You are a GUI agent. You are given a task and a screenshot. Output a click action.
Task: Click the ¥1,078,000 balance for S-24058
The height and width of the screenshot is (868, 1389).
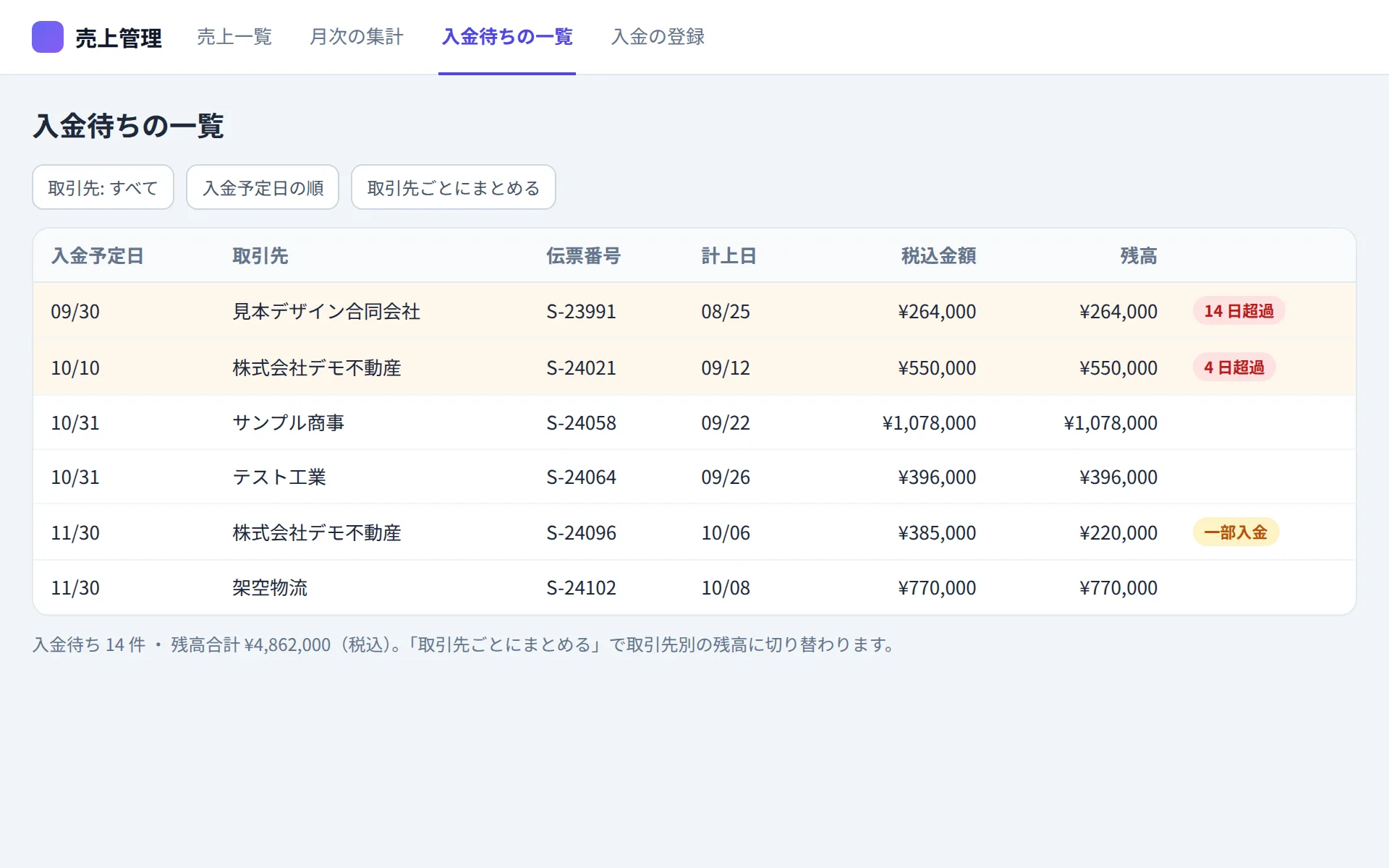point(1110,423)
